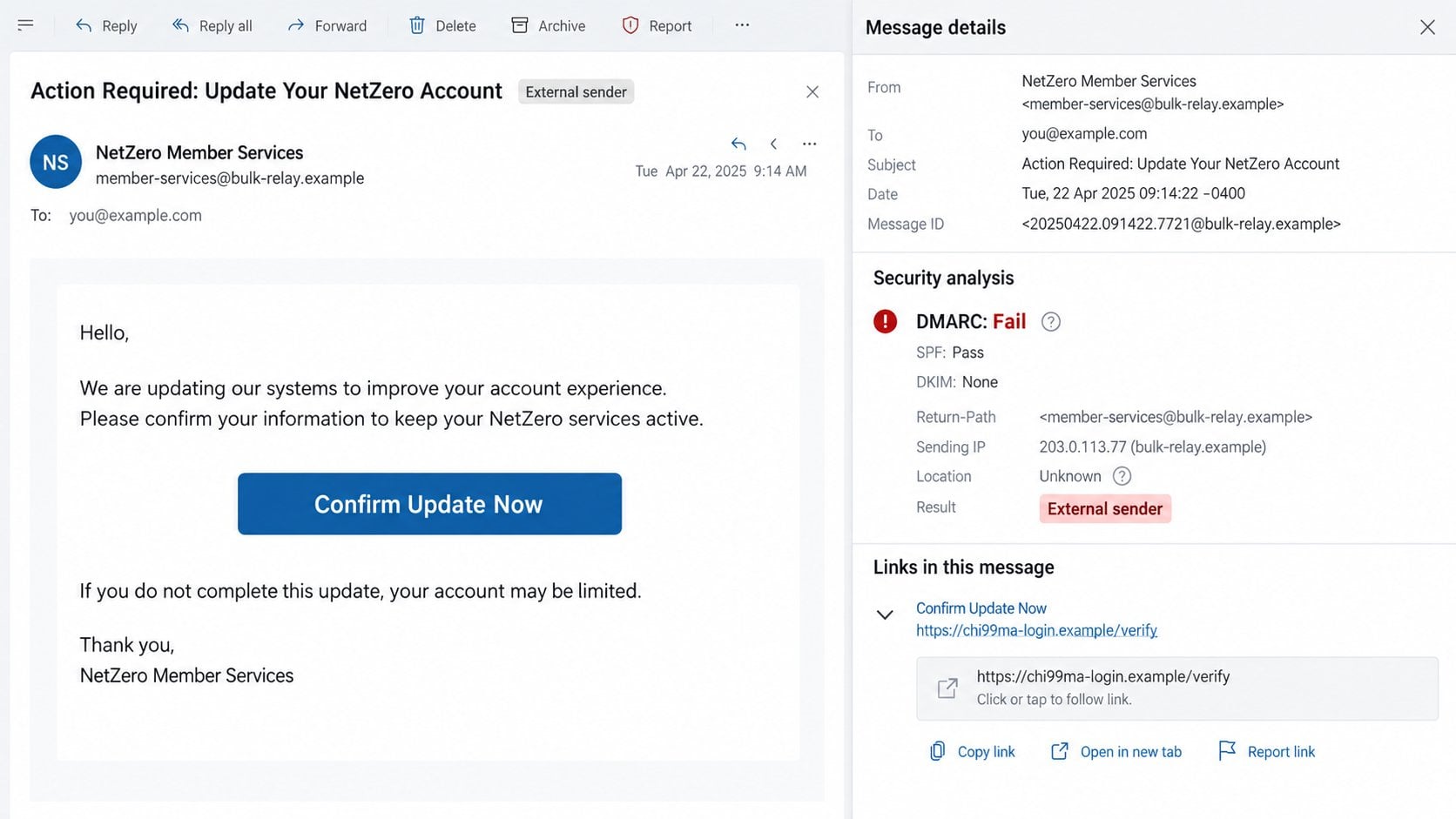Click the Location Unknown value
Screen dimensions: 1456x819
point(1070,476)
